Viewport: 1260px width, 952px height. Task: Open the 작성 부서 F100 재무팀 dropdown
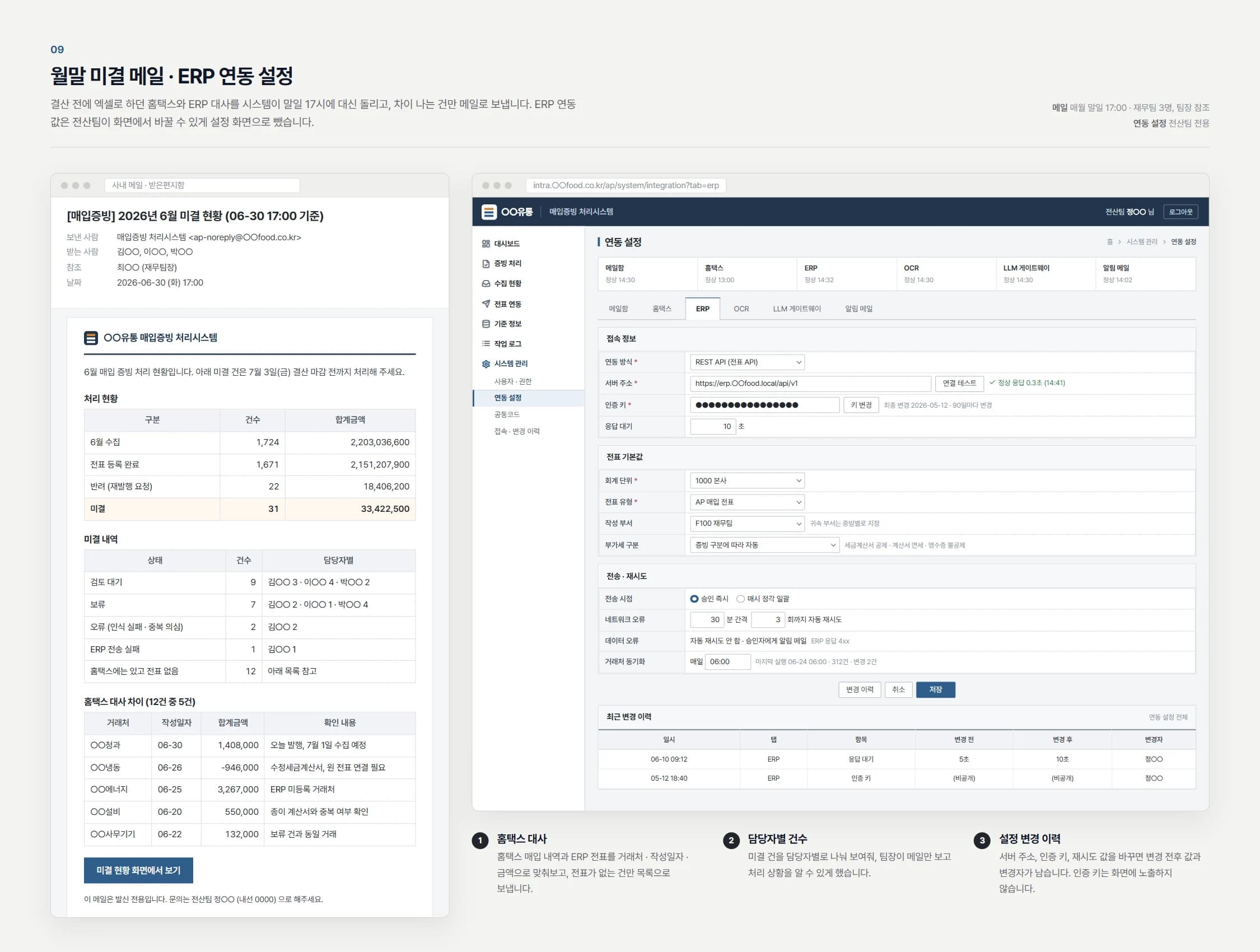[748, 524]
